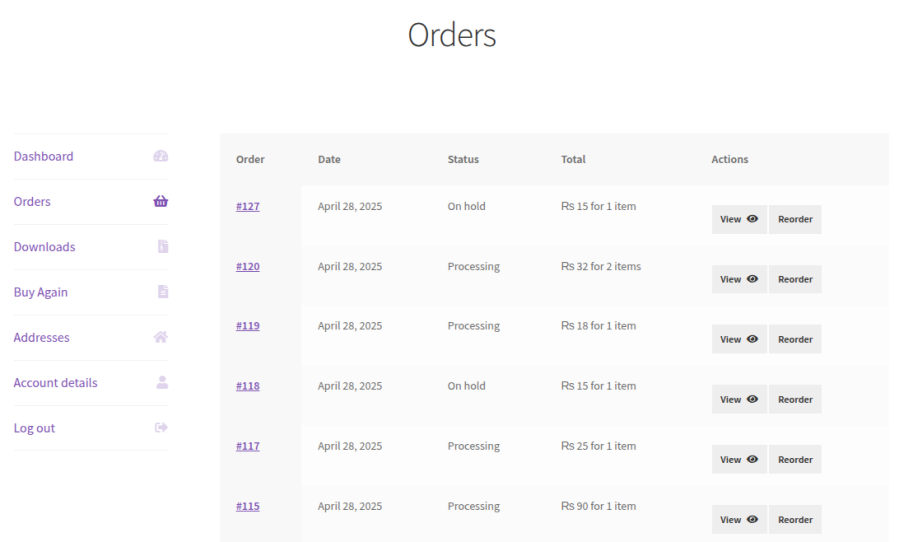Click the Buy Again file icon

[x=162, y=292]
